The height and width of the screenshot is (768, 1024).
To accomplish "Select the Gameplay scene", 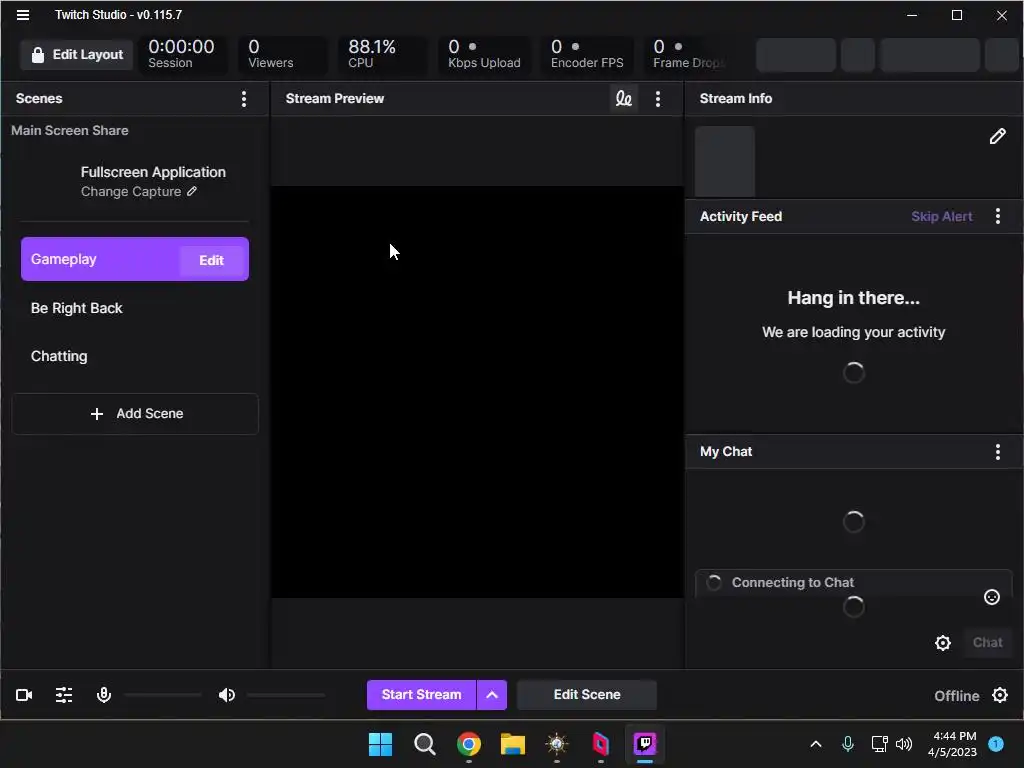I will click(135, 259).
